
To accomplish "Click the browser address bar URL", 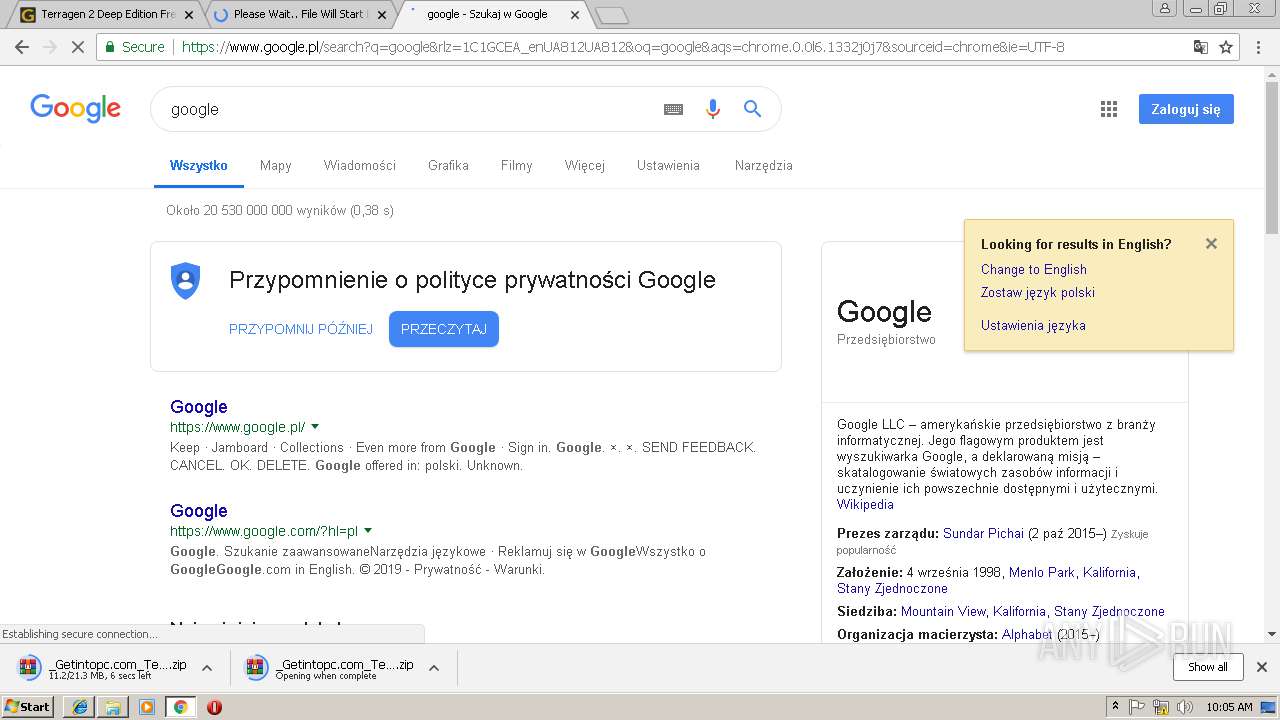I will click(x=622, y=47).
